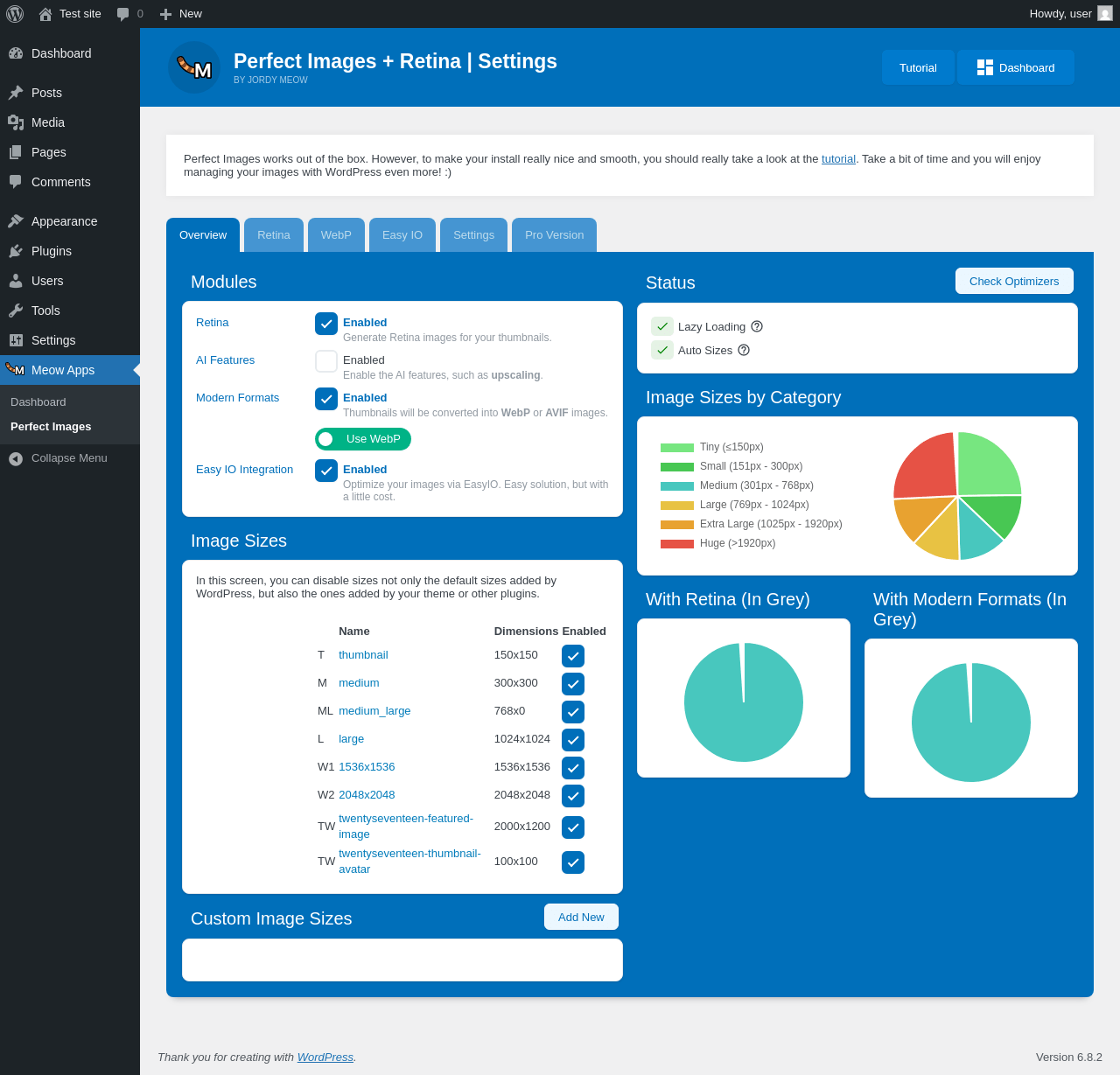
Task: Disable the medium image size
Action: 573,684
